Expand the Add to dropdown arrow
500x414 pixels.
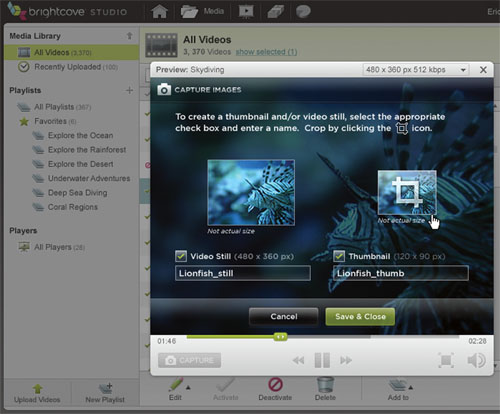(x=411, y=387)
